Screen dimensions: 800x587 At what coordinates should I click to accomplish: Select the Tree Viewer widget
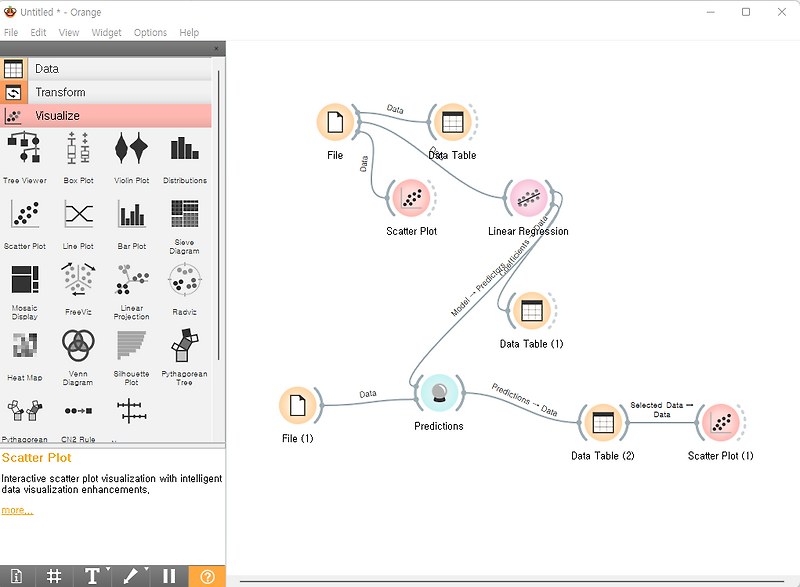point(24,157)
